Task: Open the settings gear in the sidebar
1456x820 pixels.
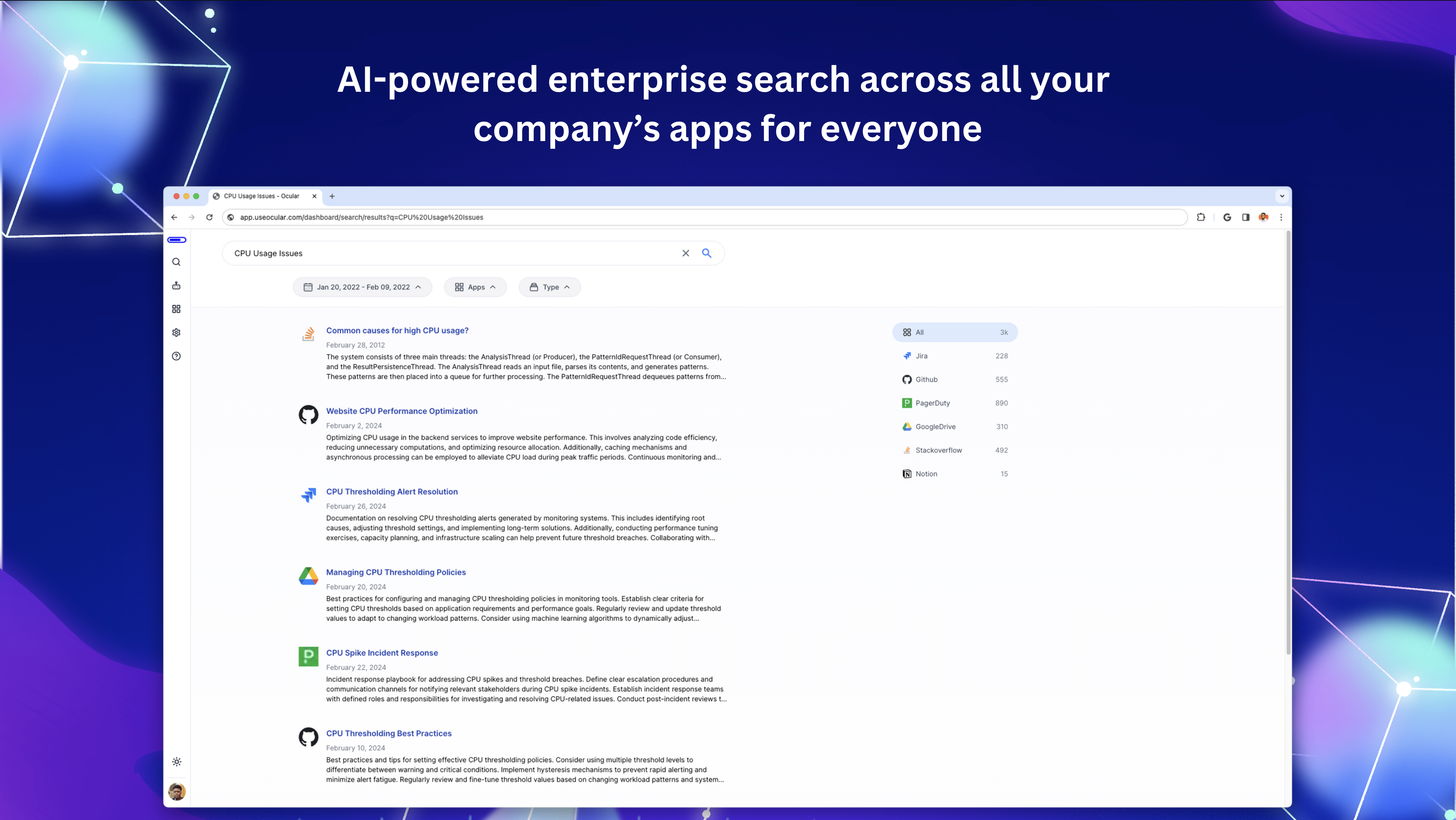Action: coord(176,332)
